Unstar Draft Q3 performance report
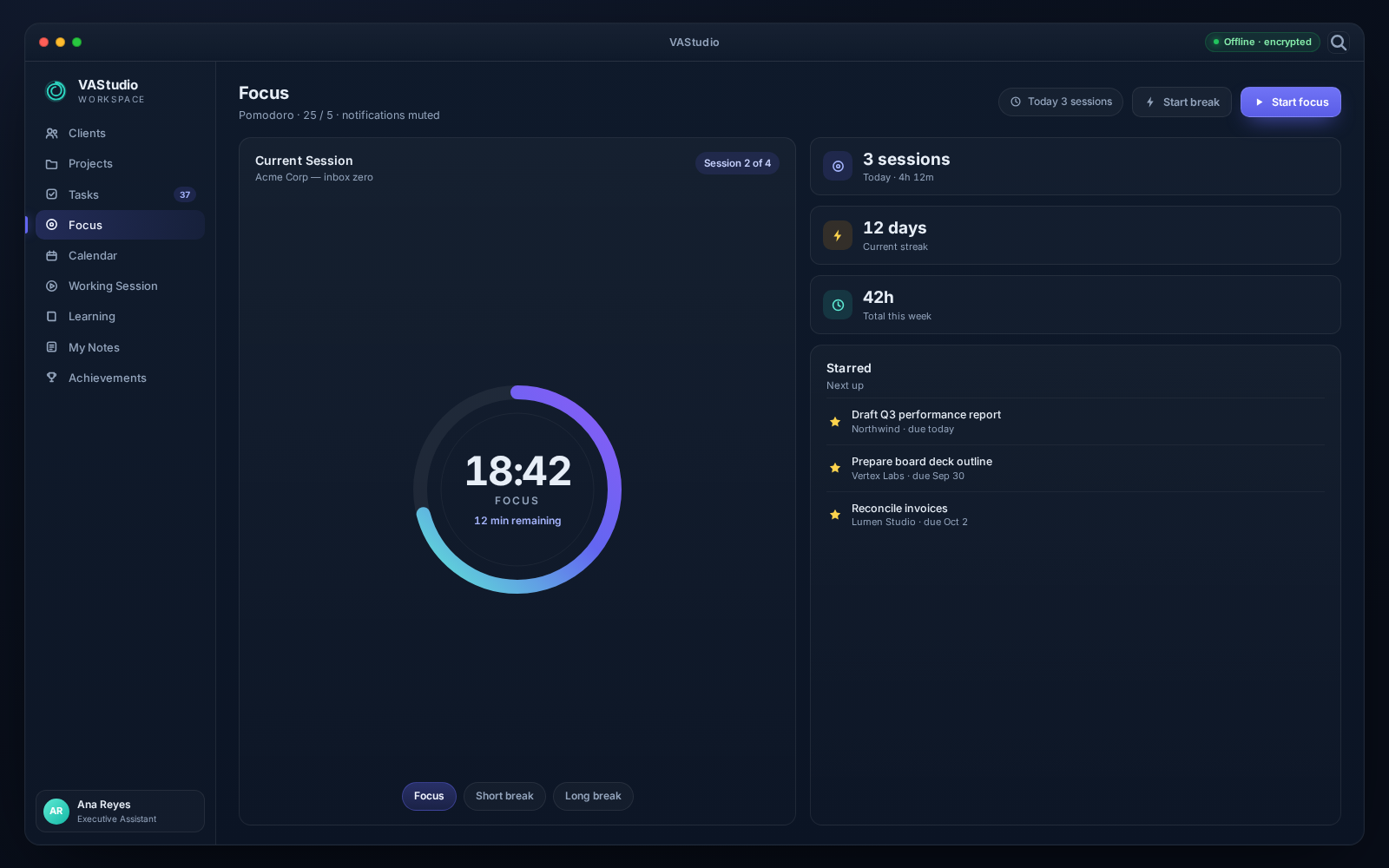This screenshot has width=1389, height=868. [x=835, y=422]
